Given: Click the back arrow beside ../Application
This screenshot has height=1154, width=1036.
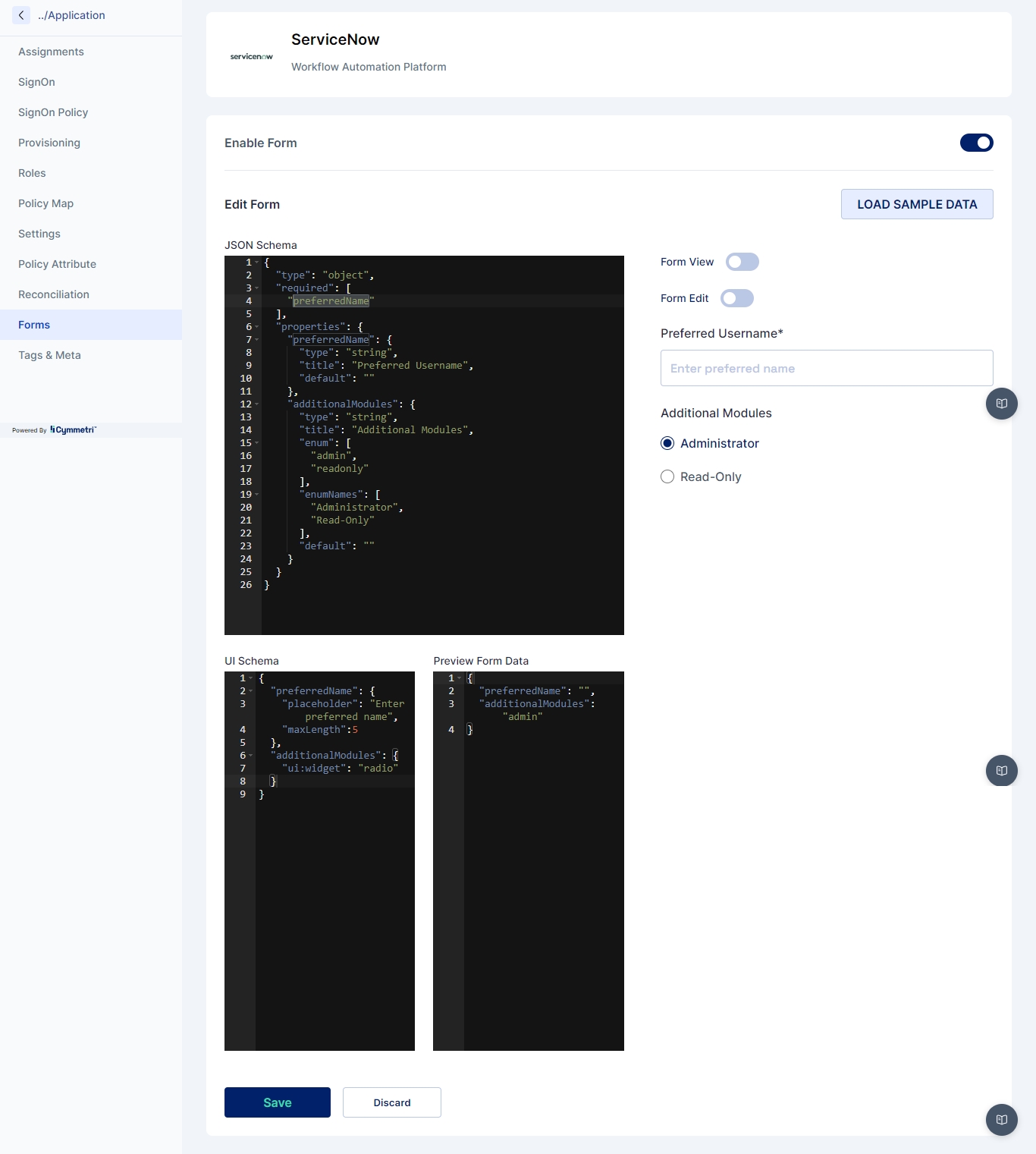Looking at the screenshot, I should [x=21, y=15].
